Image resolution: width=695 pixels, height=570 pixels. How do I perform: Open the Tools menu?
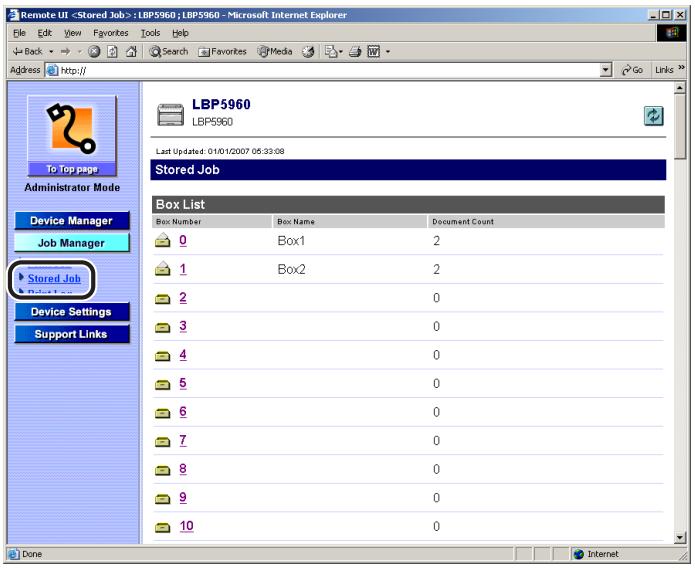(x=150, y=33)
